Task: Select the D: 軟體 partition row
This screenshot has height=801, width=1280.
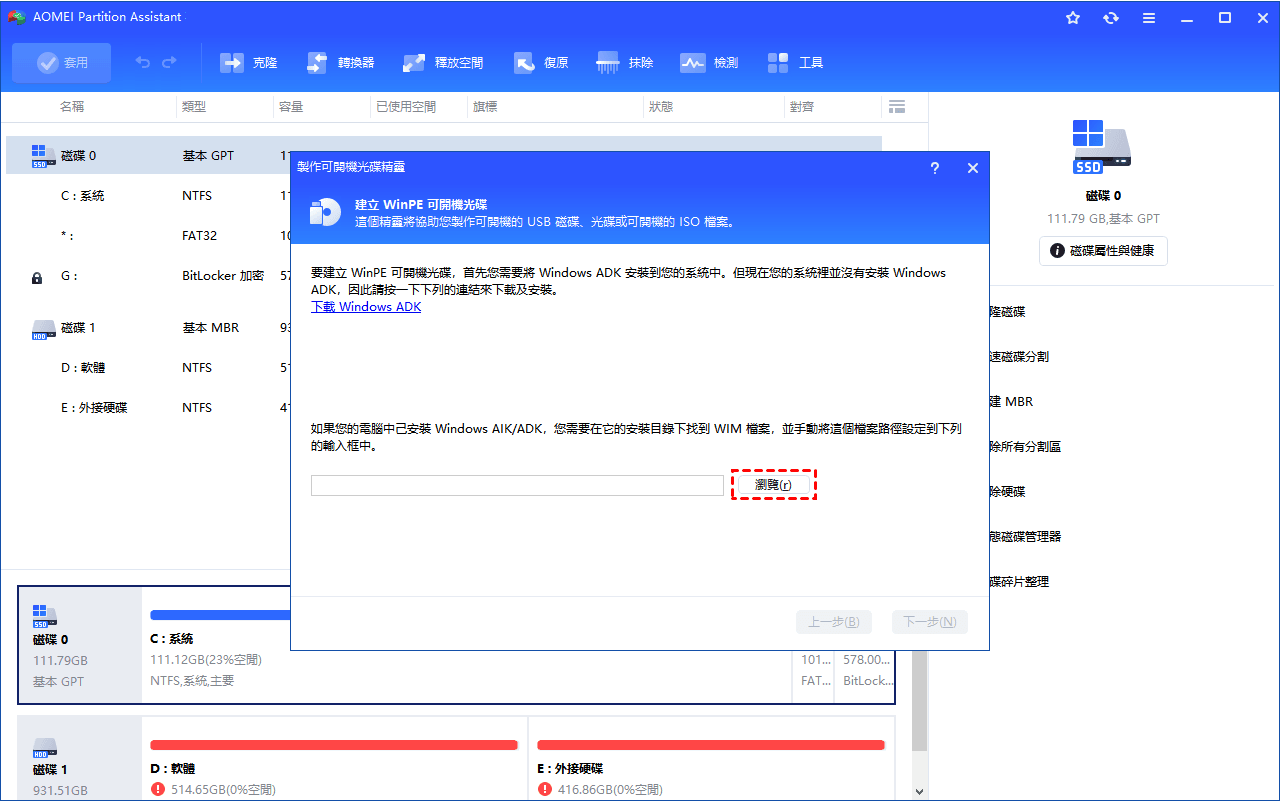Action: pyautogui.click(x=148, y=368)
